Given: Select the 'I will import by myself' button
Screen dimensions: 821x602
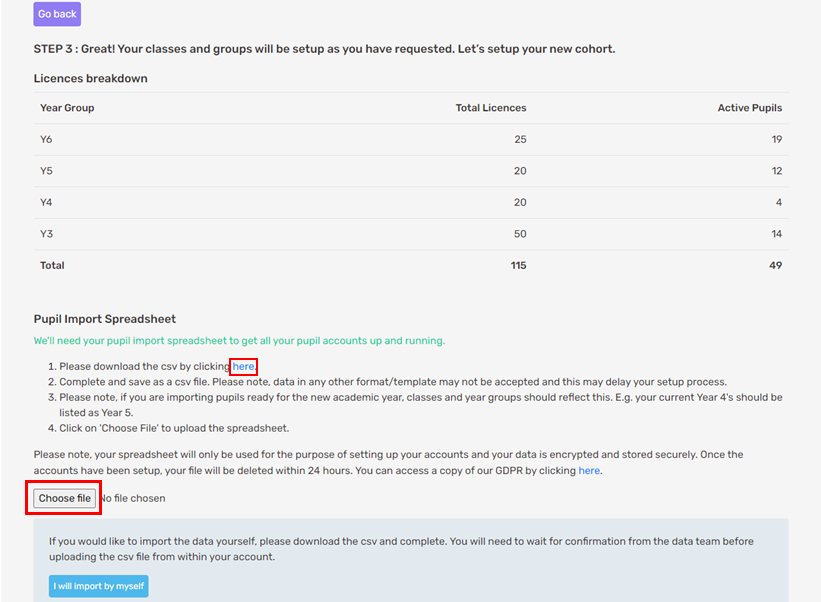Looking at the screenshot, I should coord(98,586).
